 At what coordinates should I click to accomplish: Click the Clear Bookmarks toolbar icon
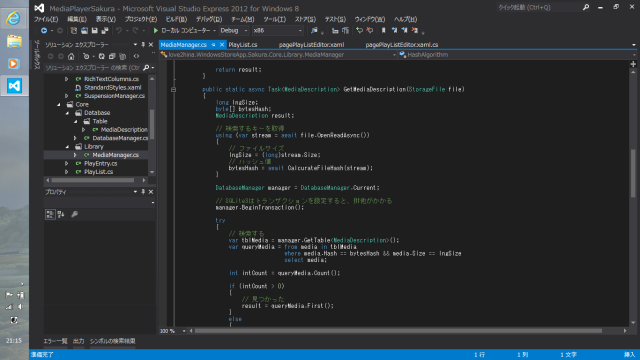point(415,31)
